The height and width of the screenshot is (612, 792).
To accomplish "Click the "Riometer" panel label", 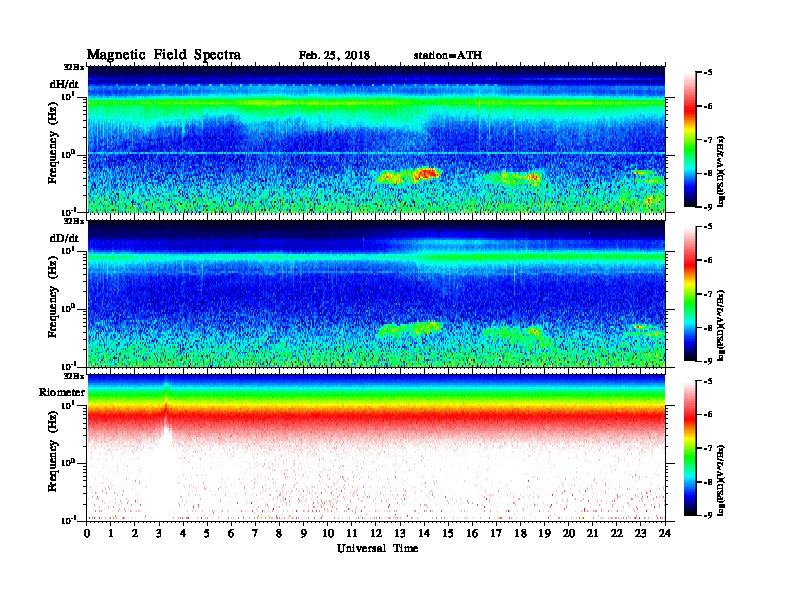I will point(62,392).
